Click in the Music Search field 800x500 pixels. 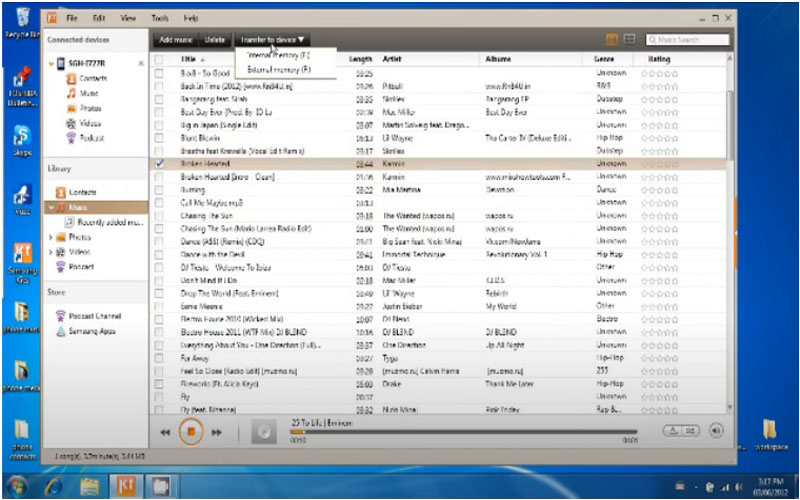[688, 39]
